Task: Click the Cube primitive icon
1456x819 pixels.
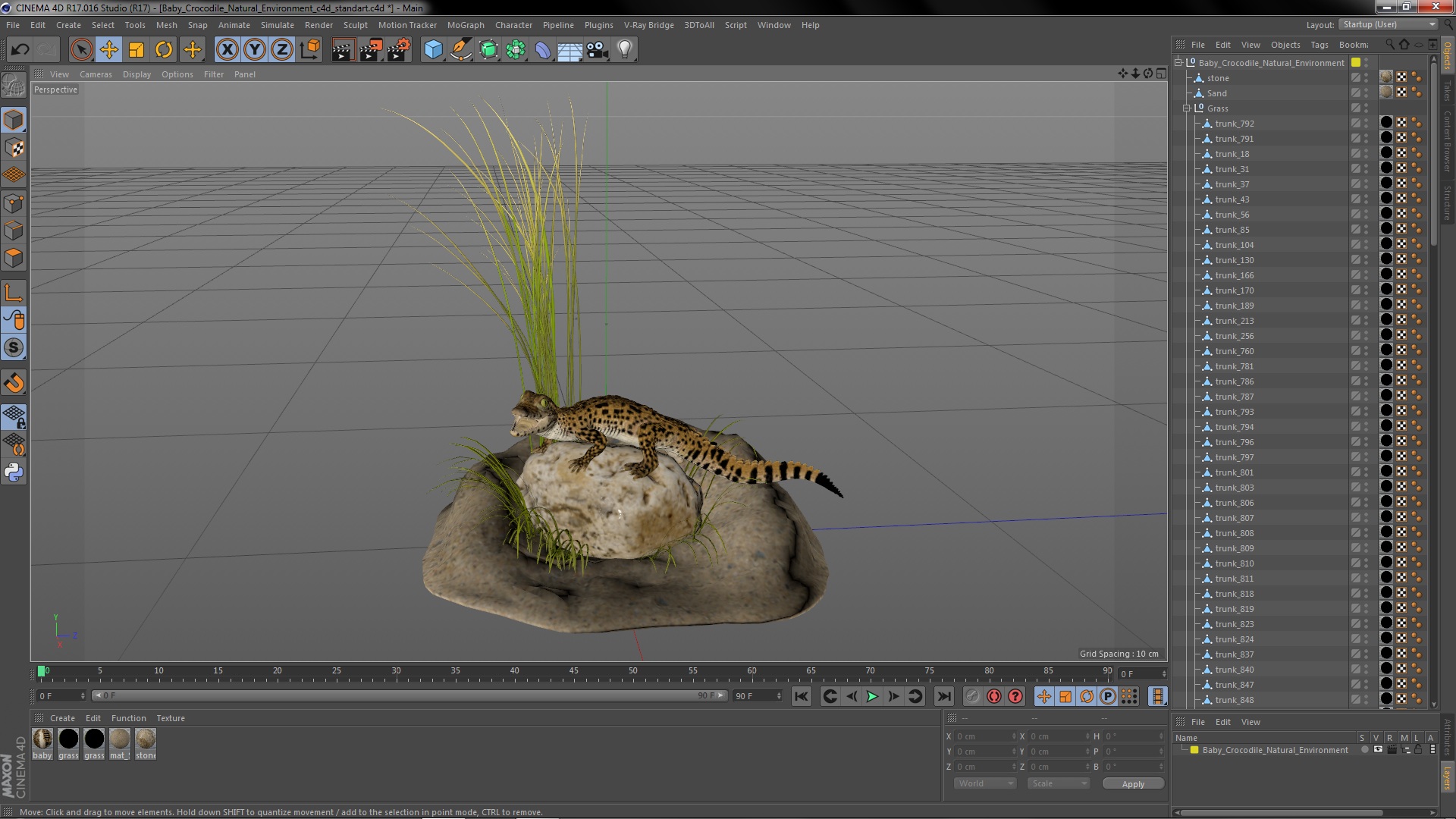Action: coord(433,50)
